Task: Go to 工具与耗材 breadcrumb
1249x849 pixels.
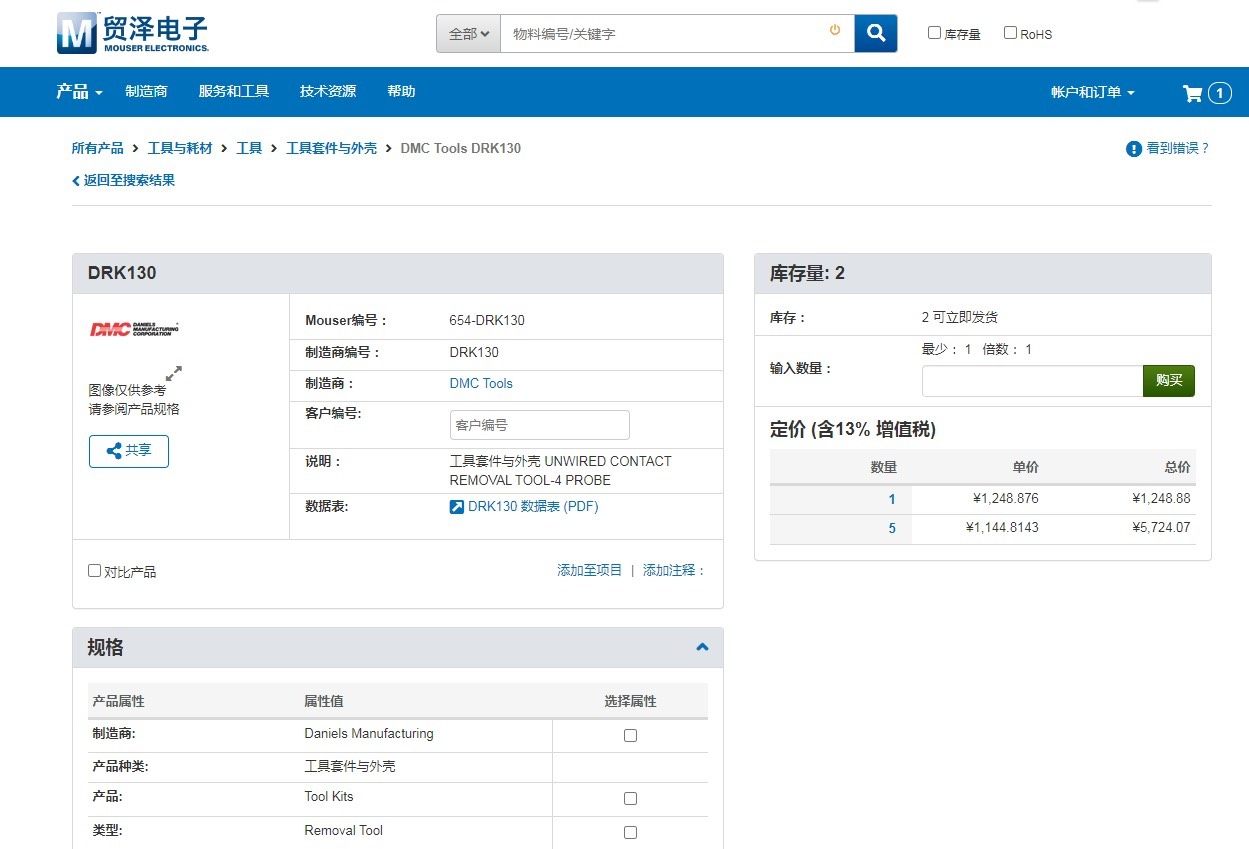Action: pos(180,148)
